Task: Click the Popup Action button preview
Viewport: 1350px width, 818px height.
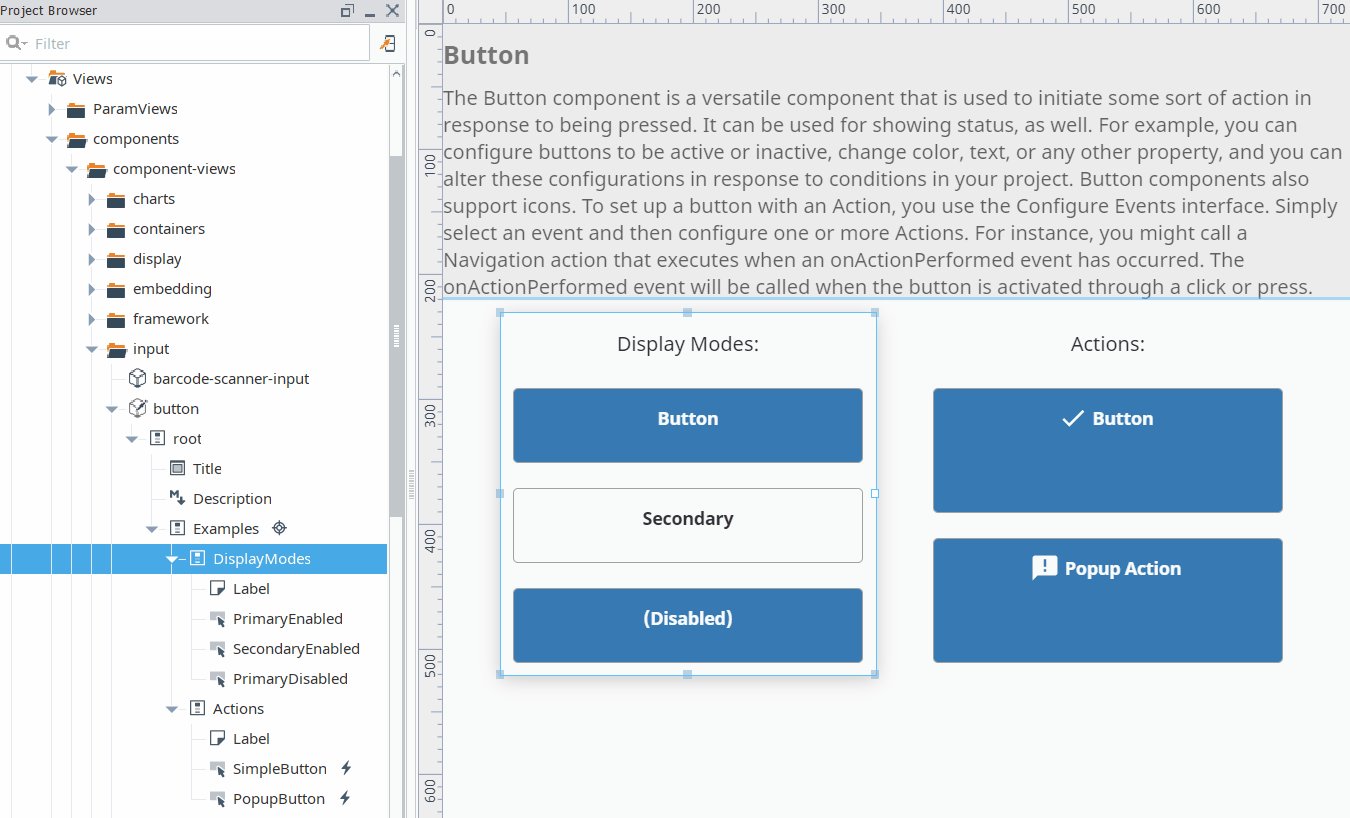Action: [x=1107, y=599]
